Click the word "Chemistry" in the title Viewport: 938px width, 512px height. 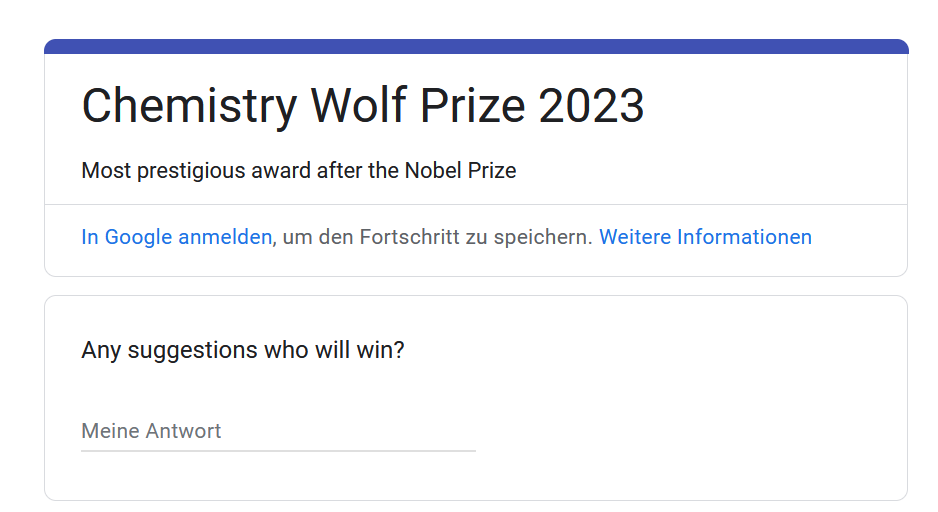pyautogui.click(x=189, y=106)
